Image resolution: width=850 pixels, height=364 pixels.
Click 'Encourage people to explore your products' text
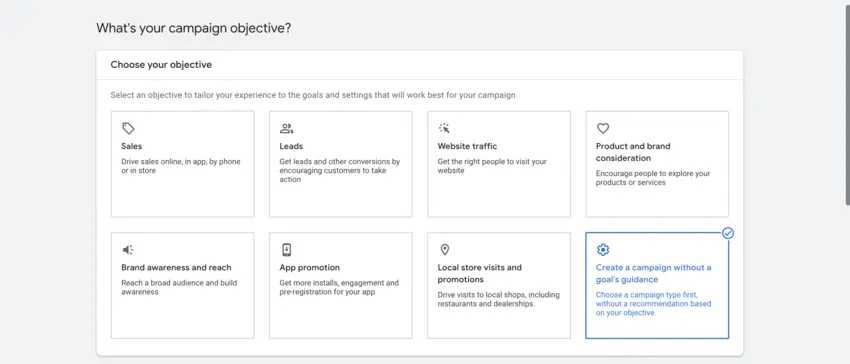pyautogui.click(x=653, y=178)
